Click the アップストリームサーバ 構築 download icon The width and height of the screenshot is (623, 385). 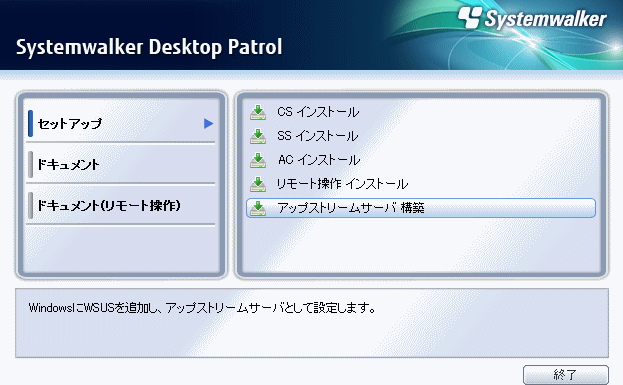(258, 208)
